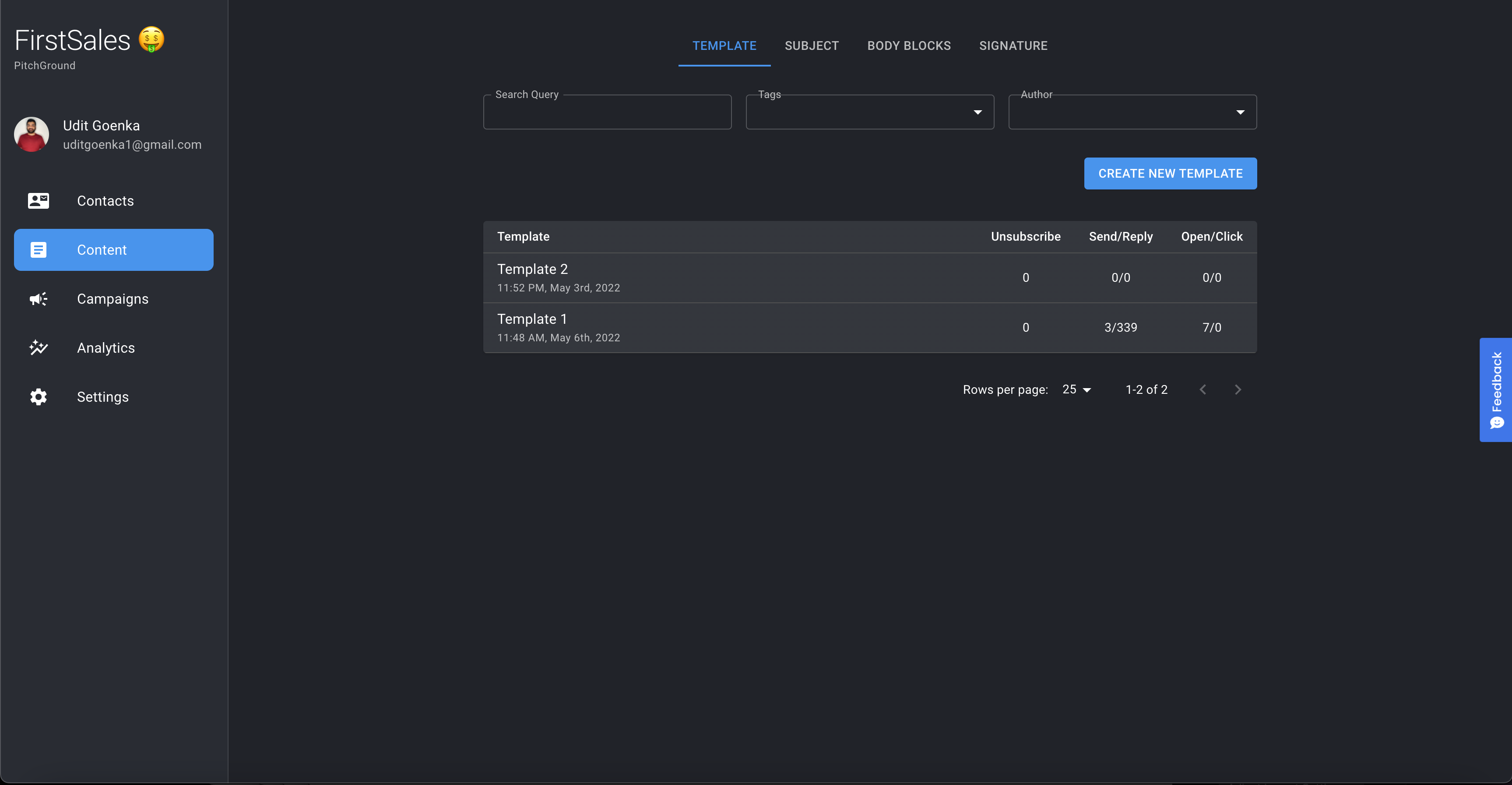
Task: Open Campaigns via megaphone icon
Action: click(38, 298)
